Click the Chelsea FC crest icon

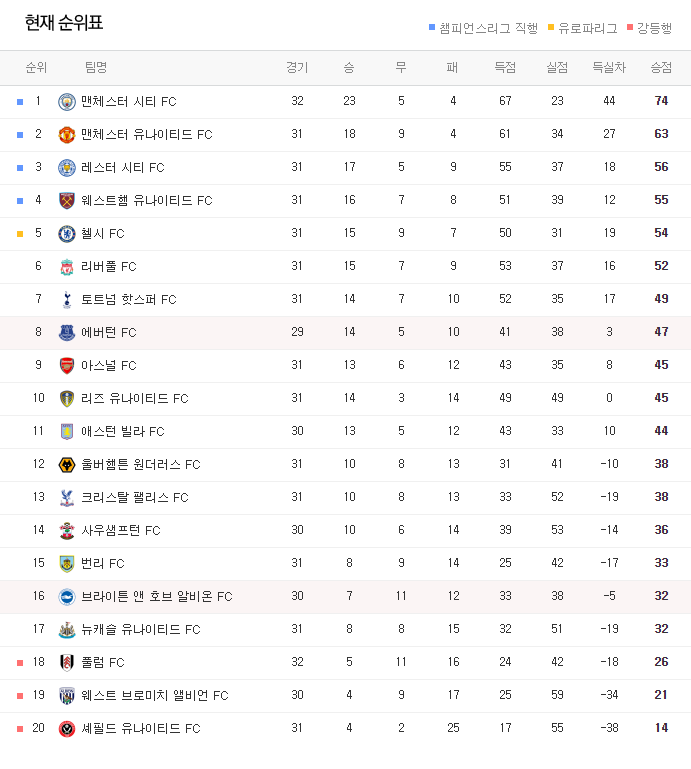pyautogui.click(x=67, y=233)
